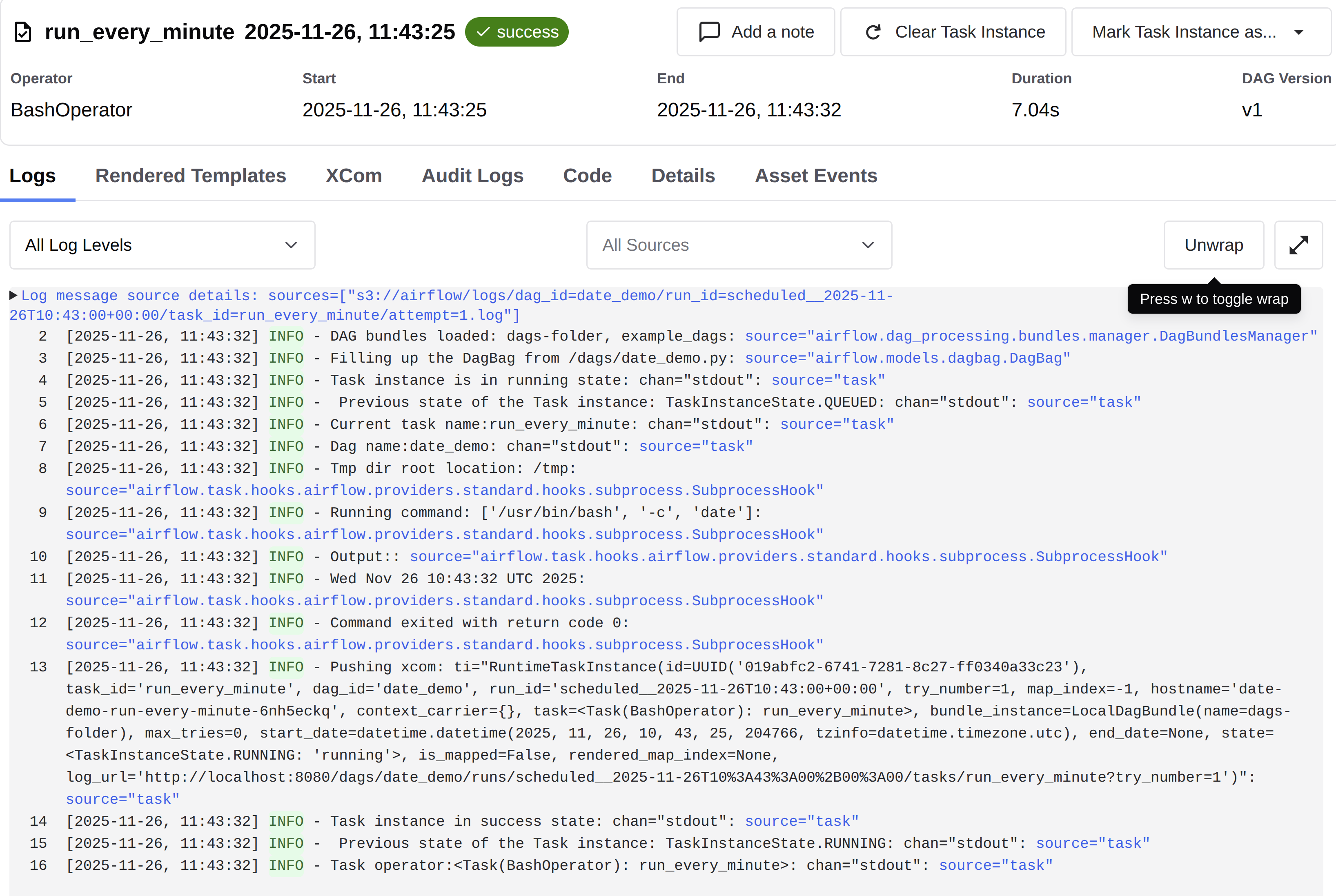Click the Clear Task Instance refresh icon

pyautogui.click(x=873, y=32)
